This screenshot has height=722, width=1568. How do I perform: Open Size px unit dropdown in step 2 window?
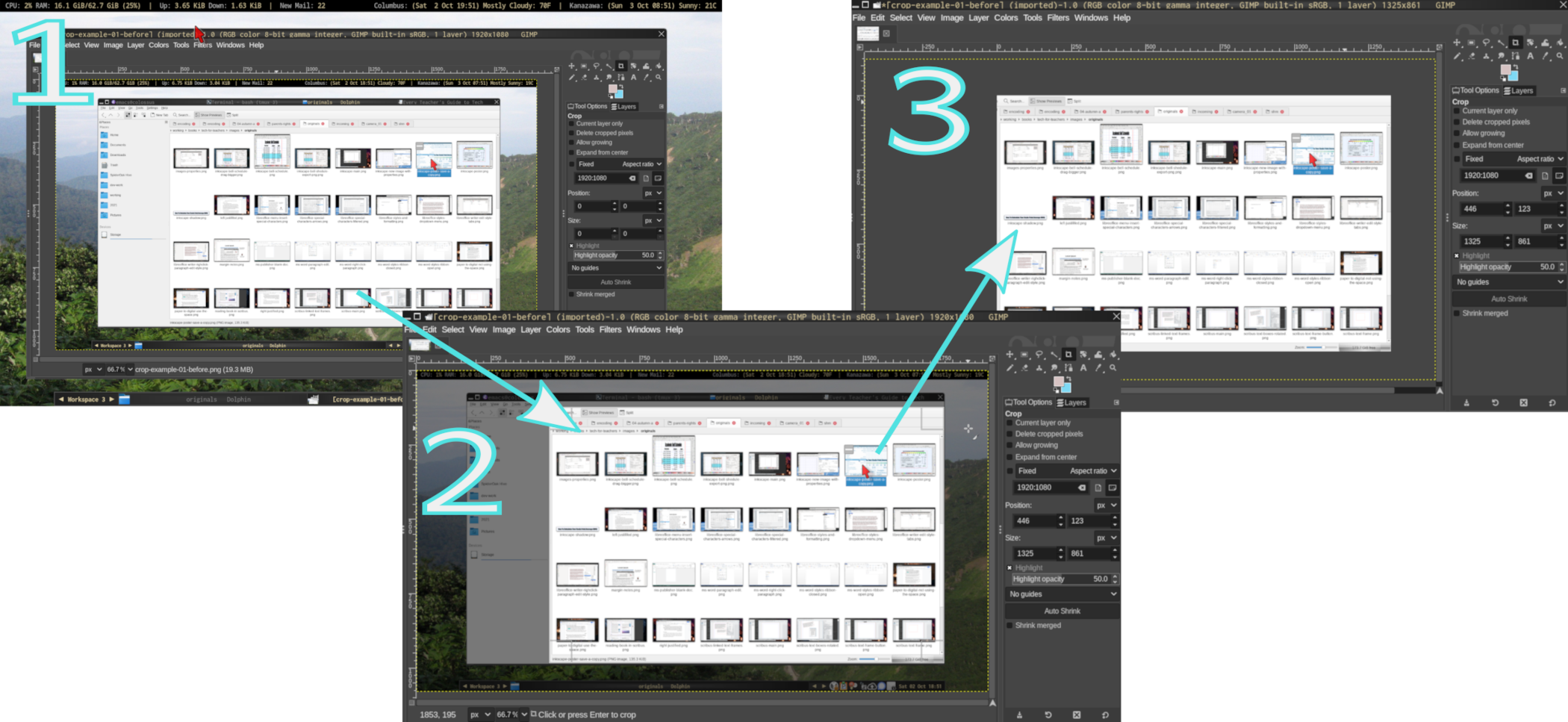tap(1107, 538)
